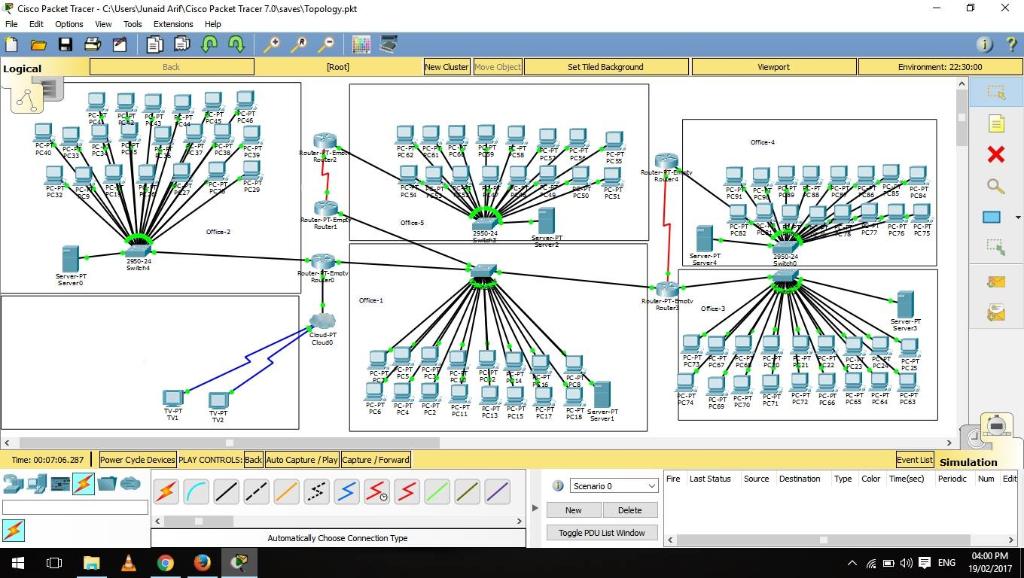Viewport: 1024px width, 578px height.
Task: Select the Components category icon
Action: pos(61,484)
